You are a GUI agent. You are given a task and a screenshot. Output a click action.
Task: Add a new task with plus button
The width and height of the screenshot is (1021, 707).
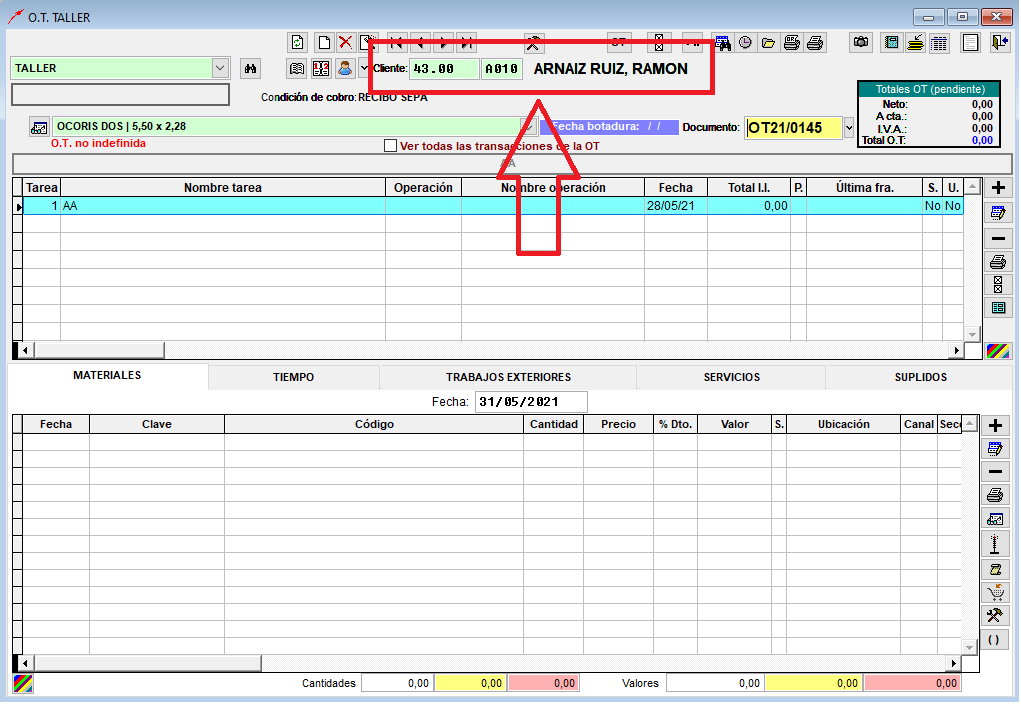click(998, 188)
